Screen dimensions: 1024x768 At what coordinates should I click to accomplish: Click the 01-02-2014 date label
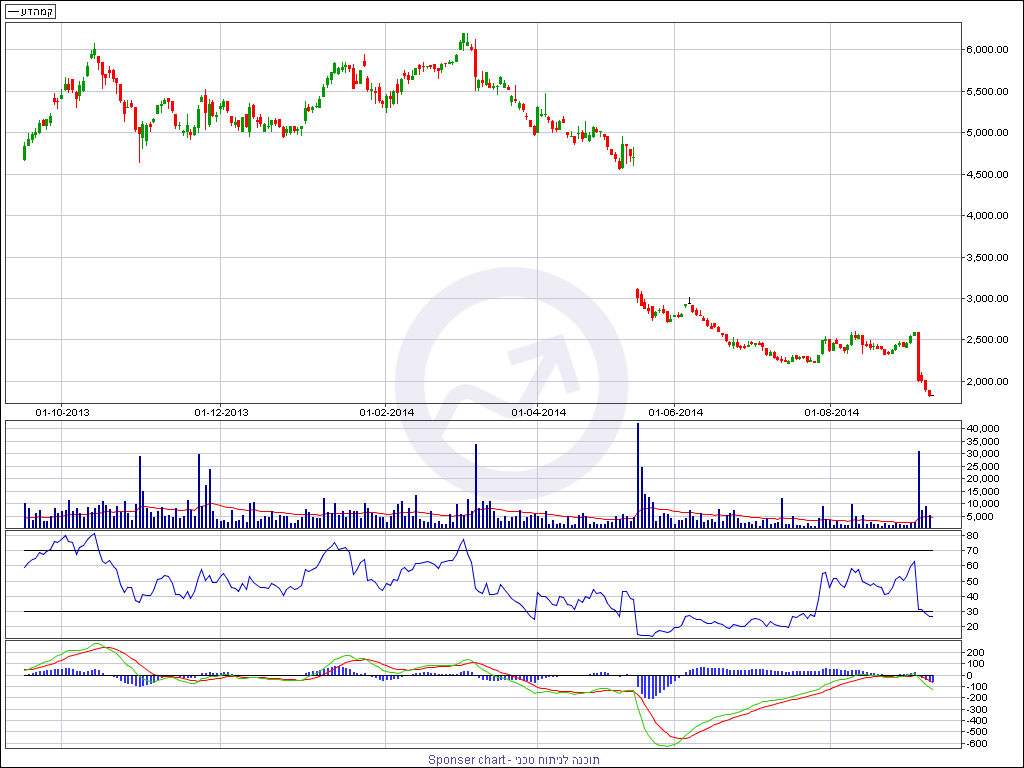click(387, 412)
